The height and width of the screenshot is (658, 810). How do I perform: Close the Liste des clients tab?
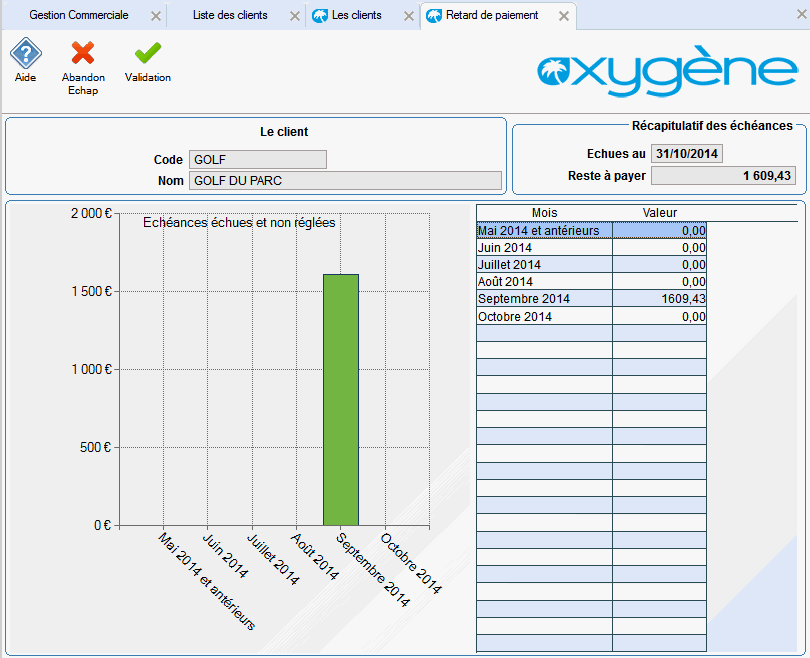point(294,17)
